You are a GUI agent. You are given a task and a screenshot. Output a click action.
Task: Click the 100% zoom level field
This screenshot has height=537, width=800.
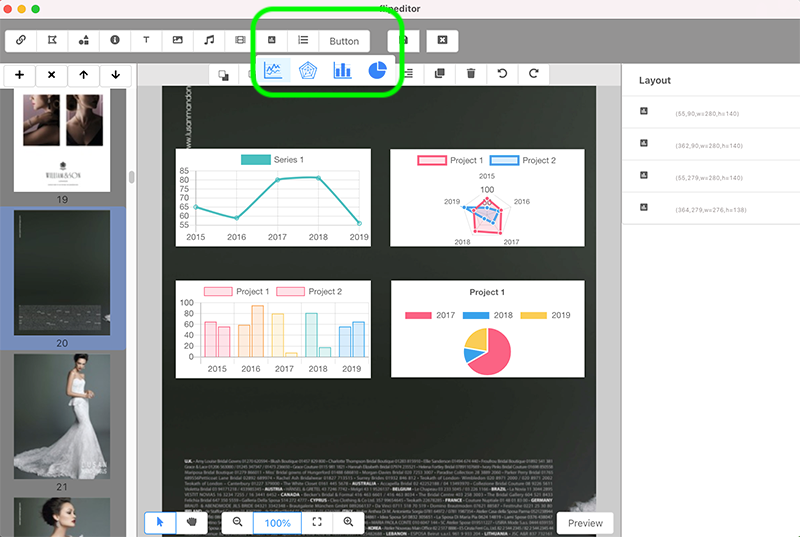[x=278, y=523]
